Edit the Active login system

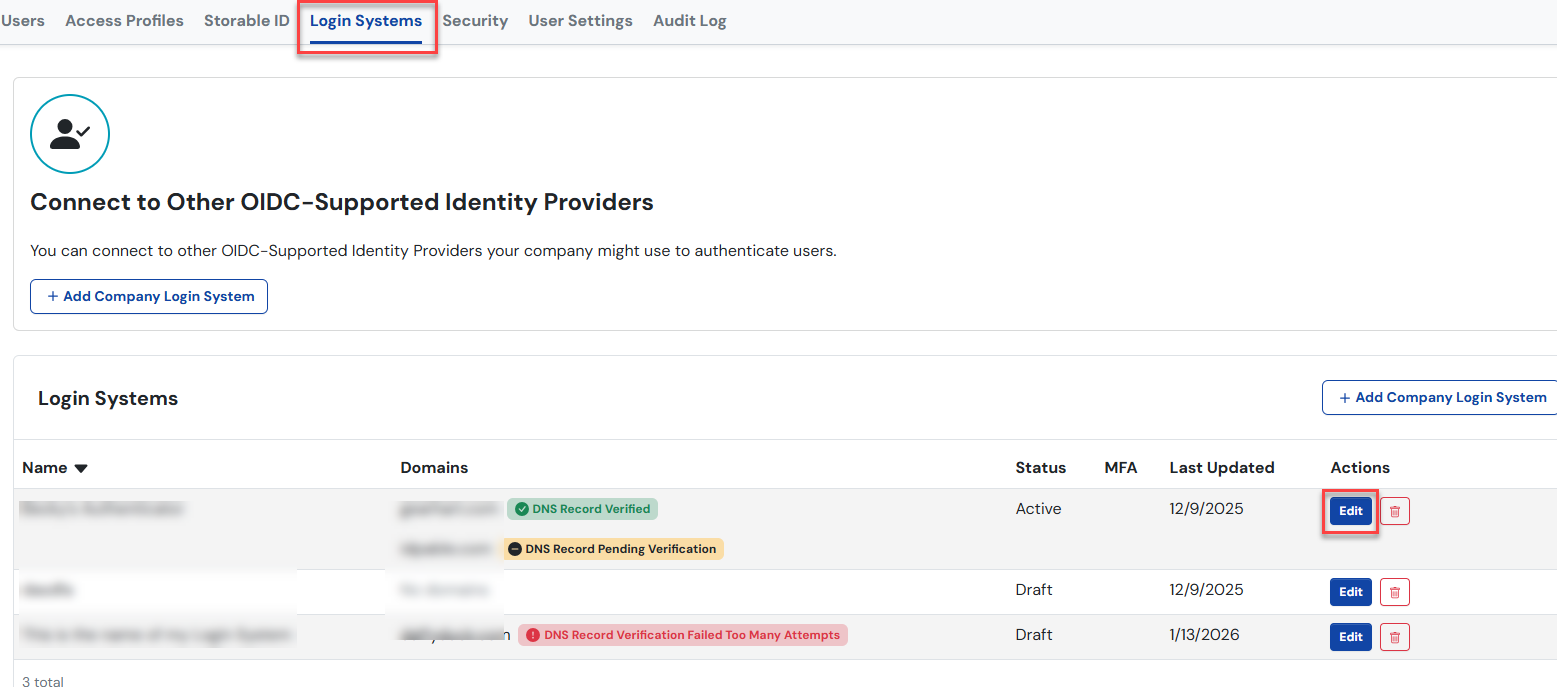(1350, 511)
